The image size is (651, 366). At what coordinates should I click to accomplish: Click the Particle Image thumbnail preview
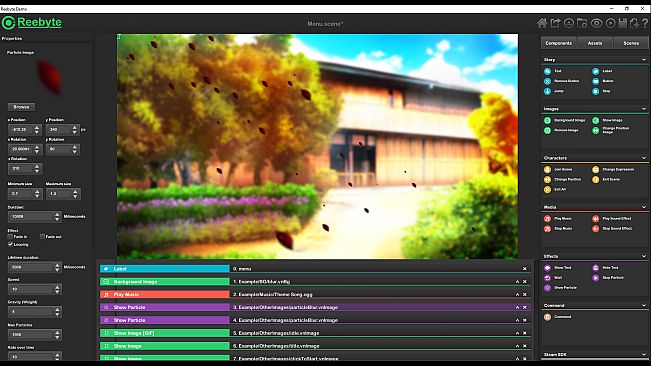(49, 78)
